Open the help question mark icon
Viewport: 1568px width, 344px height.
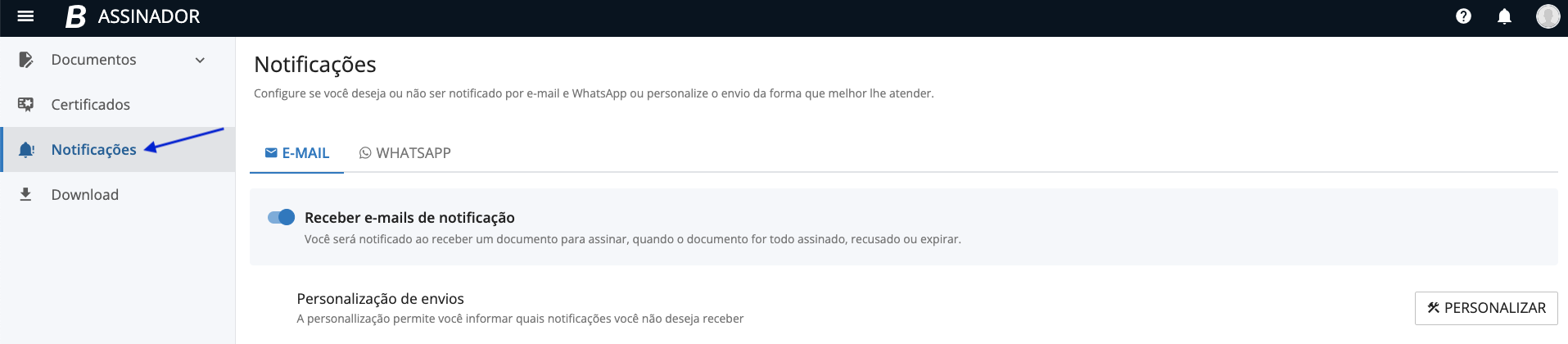click(x=1463, y=16)
